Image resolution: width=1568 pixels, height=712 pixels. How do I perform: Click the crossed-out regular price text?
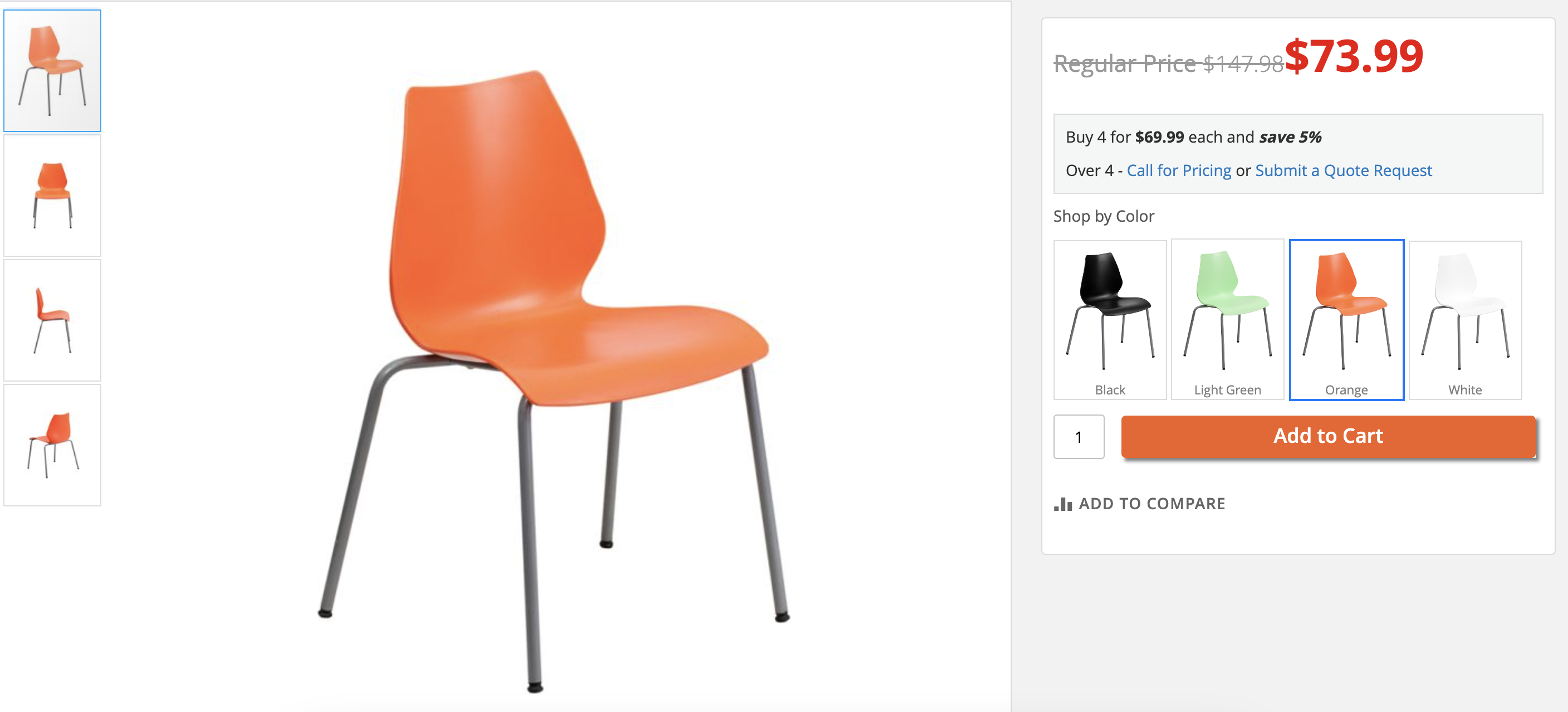point(1169,64)
